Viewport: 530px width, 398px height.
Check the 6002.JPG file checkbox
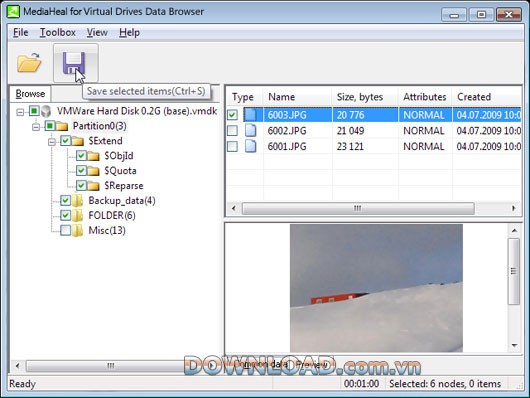pos(232,131)
